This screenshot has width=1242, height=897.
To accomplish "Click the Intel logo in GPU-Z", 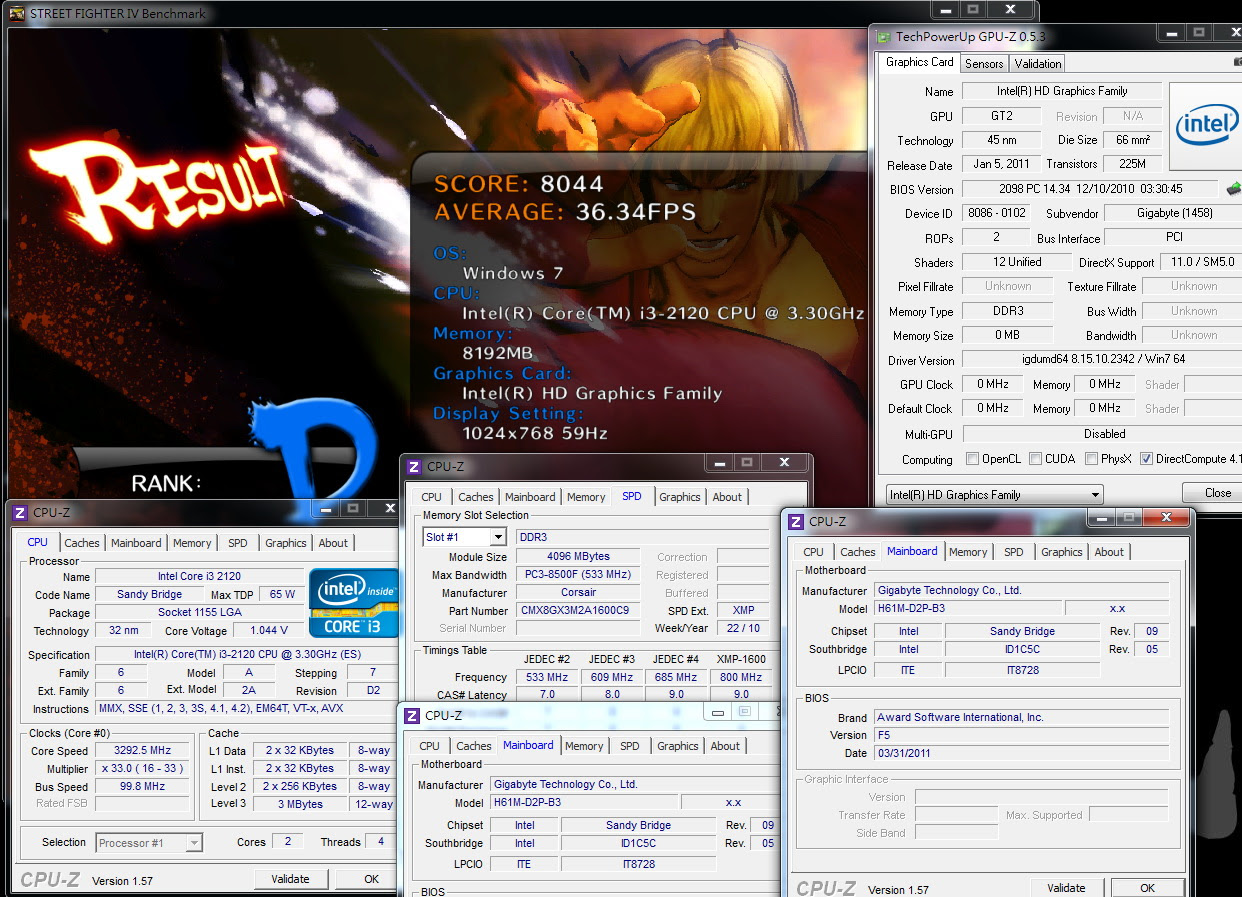I will [x=1205, y=126].
